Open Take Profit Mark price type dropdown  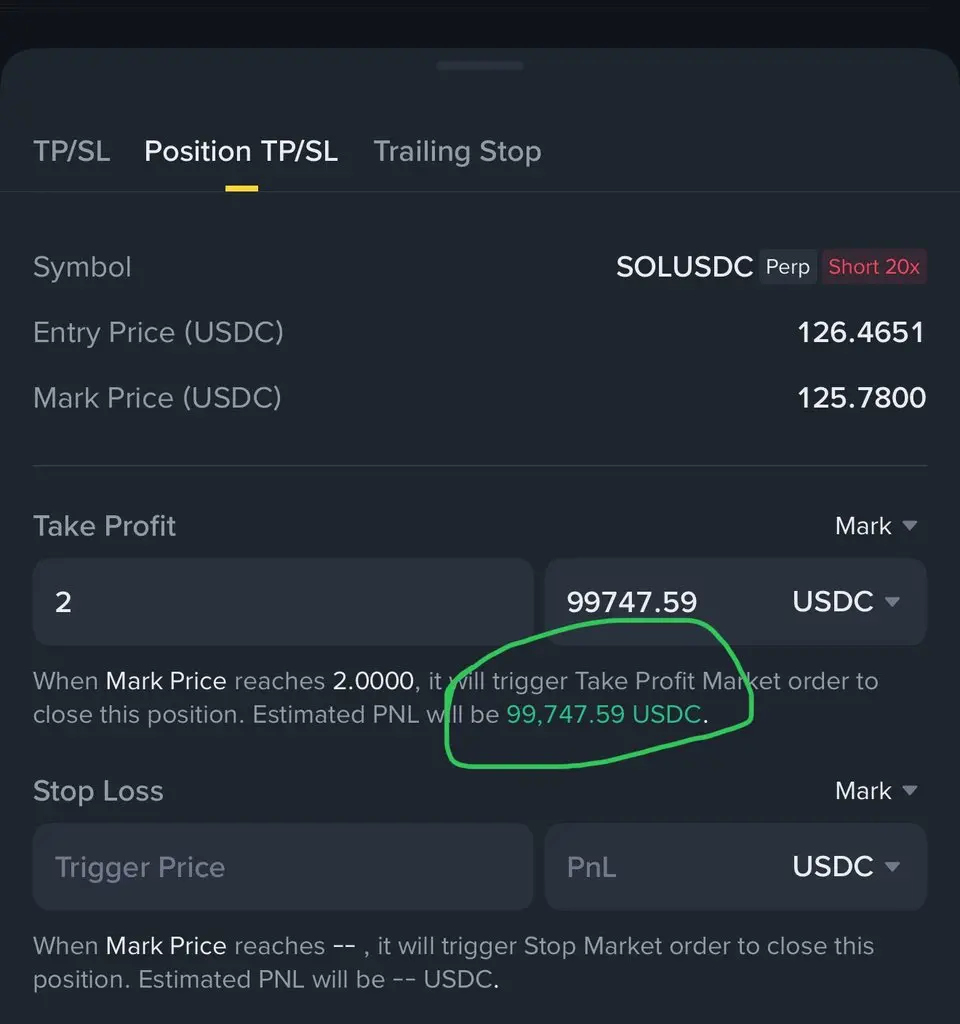point(876,526)
